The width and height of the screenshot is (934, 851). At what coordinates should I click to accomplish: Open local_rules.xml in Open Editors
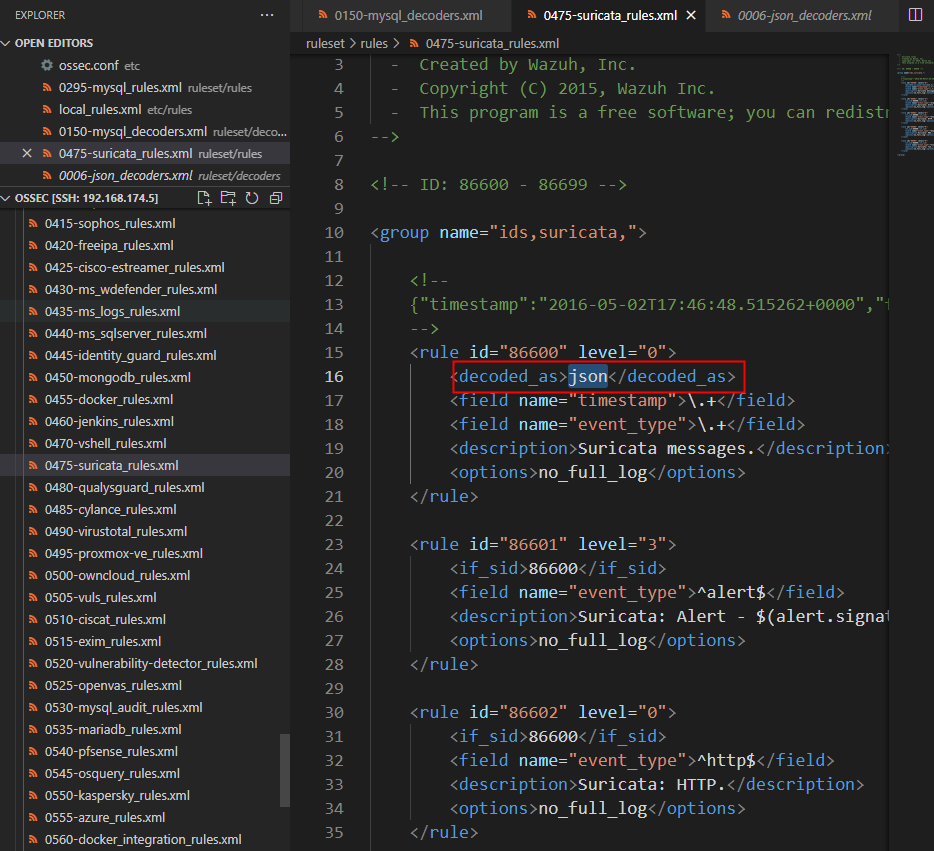[x=145, y=110]
